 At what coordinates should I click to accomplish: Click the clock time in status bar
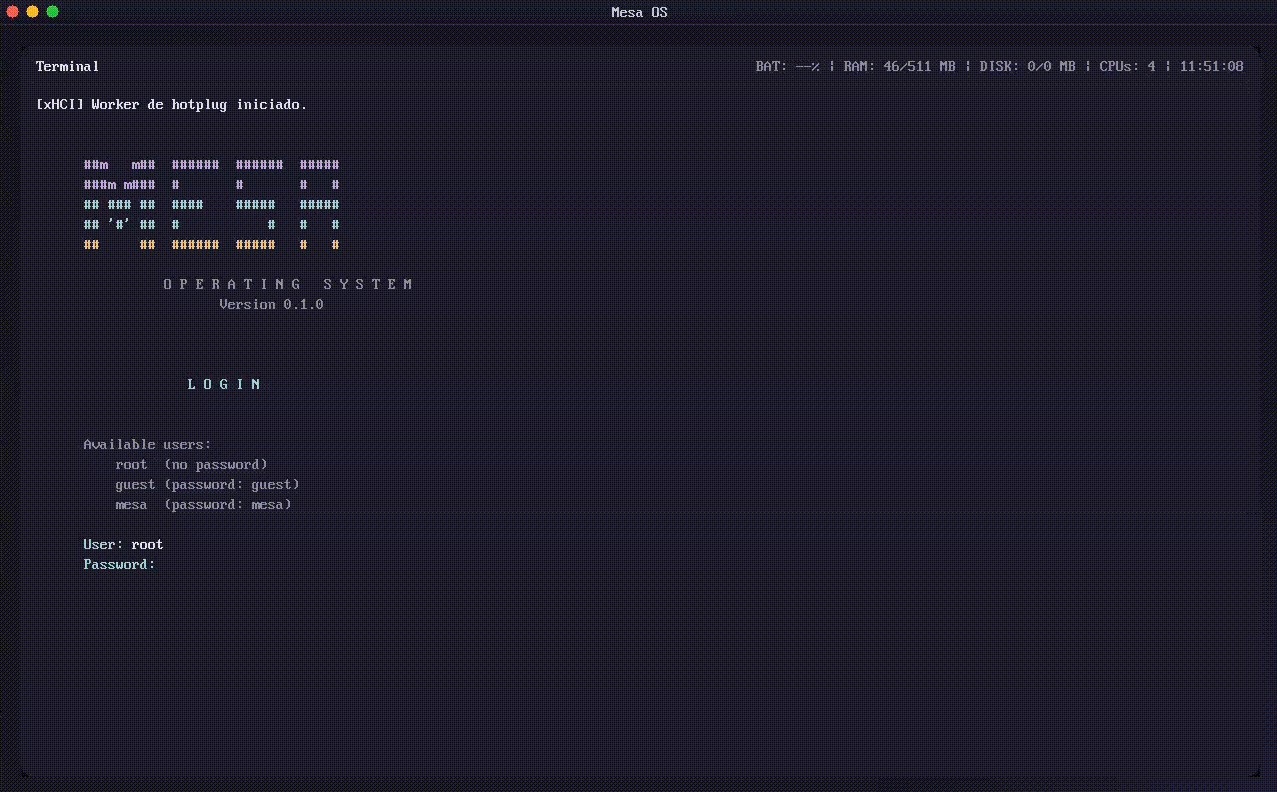[x=1211, y=67]
